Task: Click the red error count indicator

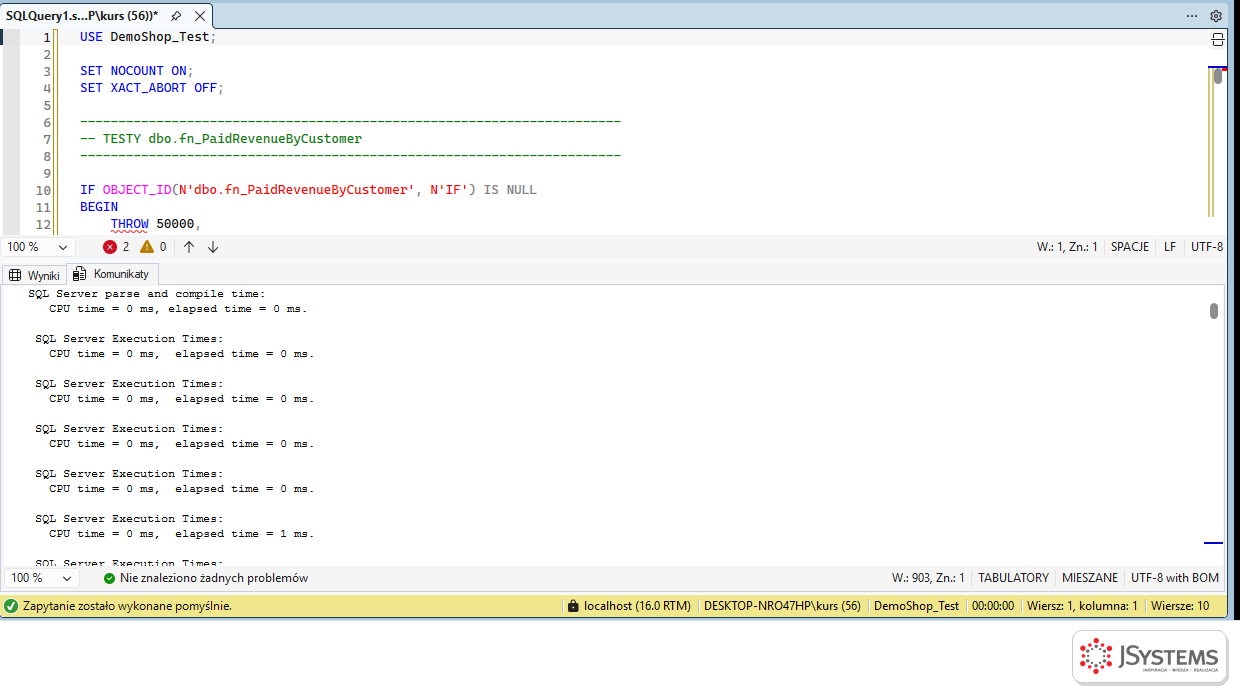Action: pos(116,247)
